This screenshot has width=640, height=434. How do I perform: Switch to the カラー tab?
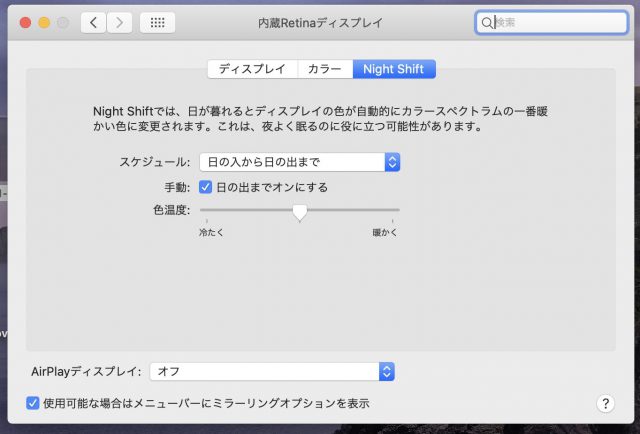[x=325, y=69]
